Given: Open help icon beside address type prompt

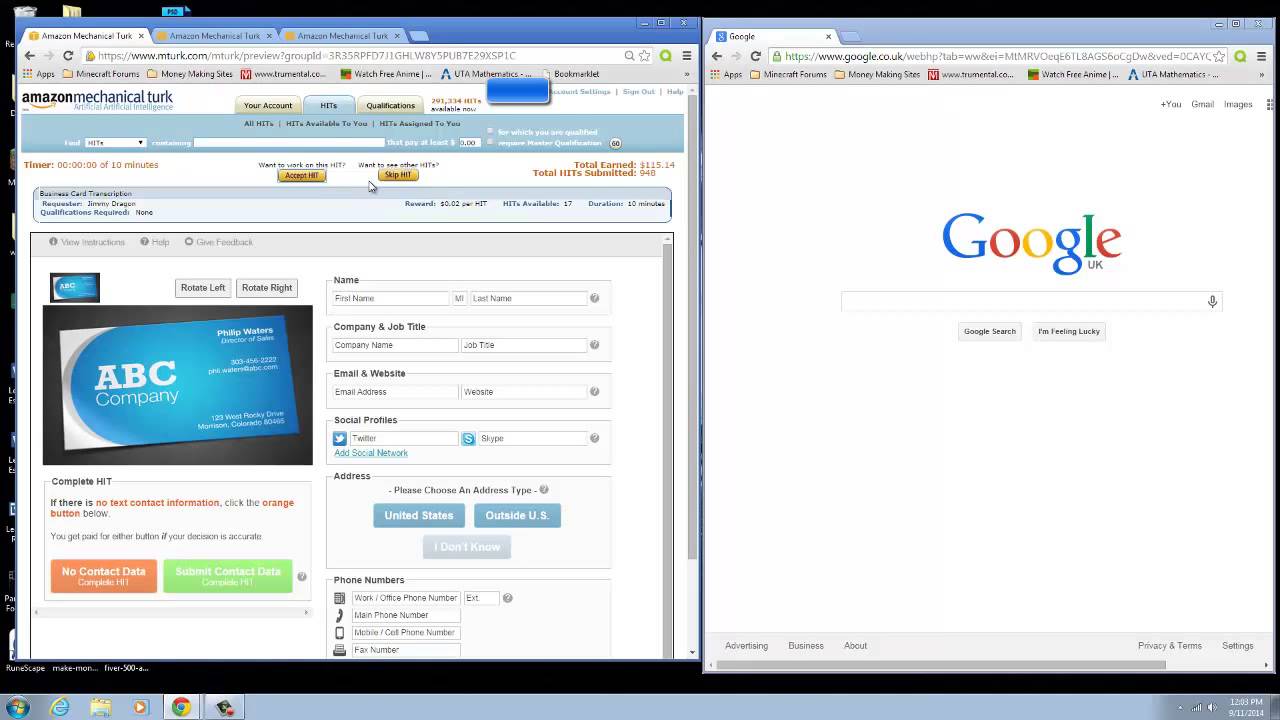Looking at the screenshot, I should tap(544, 490).
